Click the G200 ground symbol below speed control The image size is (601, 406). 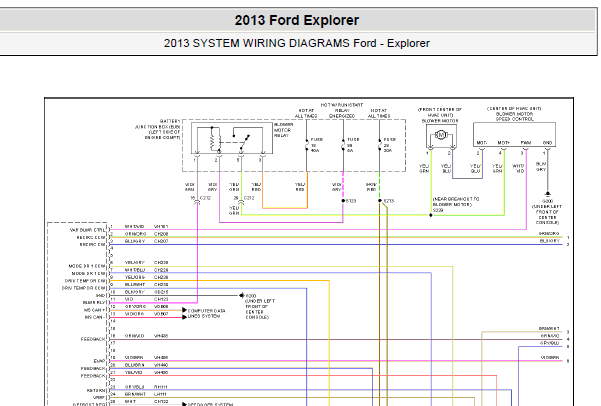pyautogui.click(x=548, y=194)
